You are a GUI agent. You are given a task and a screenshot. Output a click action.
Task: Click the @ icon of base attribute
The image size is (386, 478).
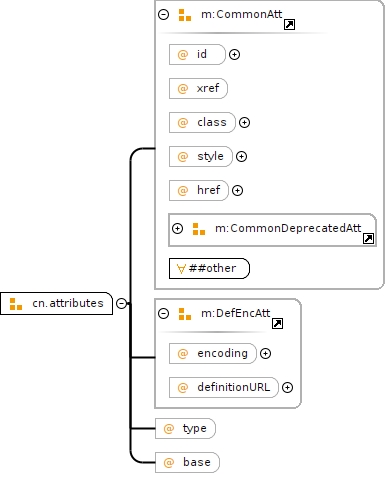[169, 463]
